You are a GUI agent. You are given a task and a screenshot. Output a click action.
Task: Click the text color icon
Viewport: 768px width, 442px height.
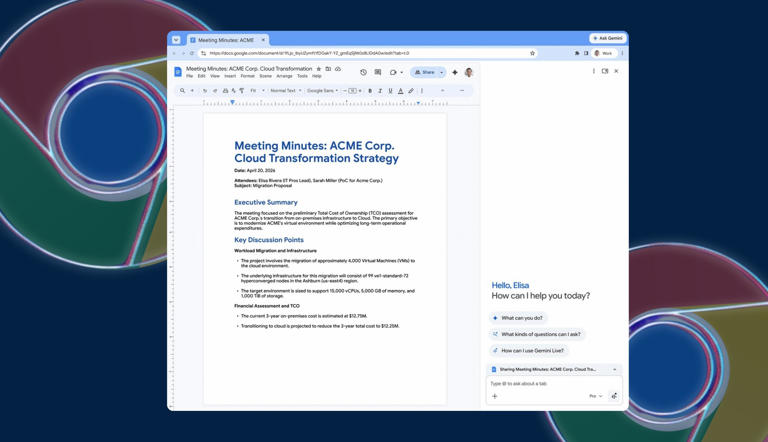click(x=400, y=91)
